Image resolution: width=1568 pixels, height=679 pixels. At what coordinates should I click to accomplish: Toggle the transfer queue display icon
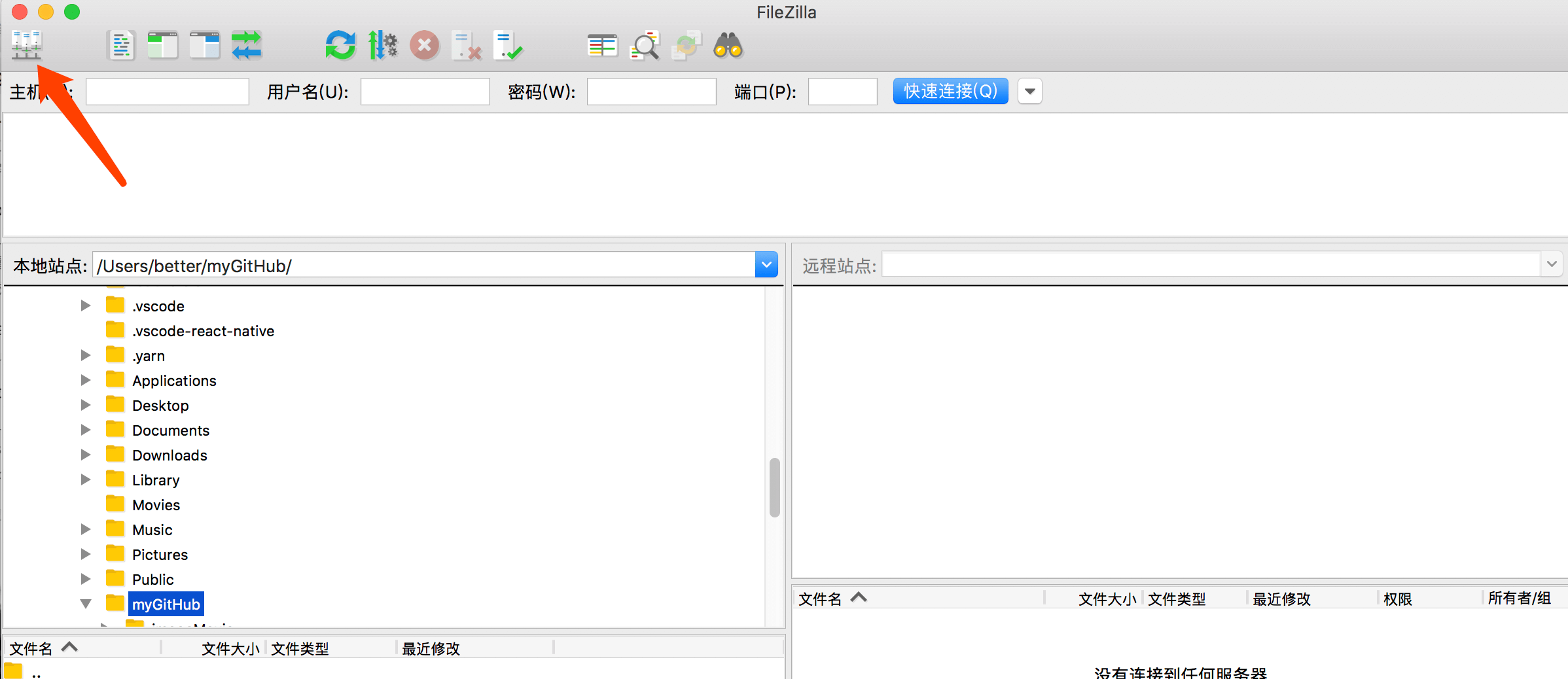click(247, 46)
